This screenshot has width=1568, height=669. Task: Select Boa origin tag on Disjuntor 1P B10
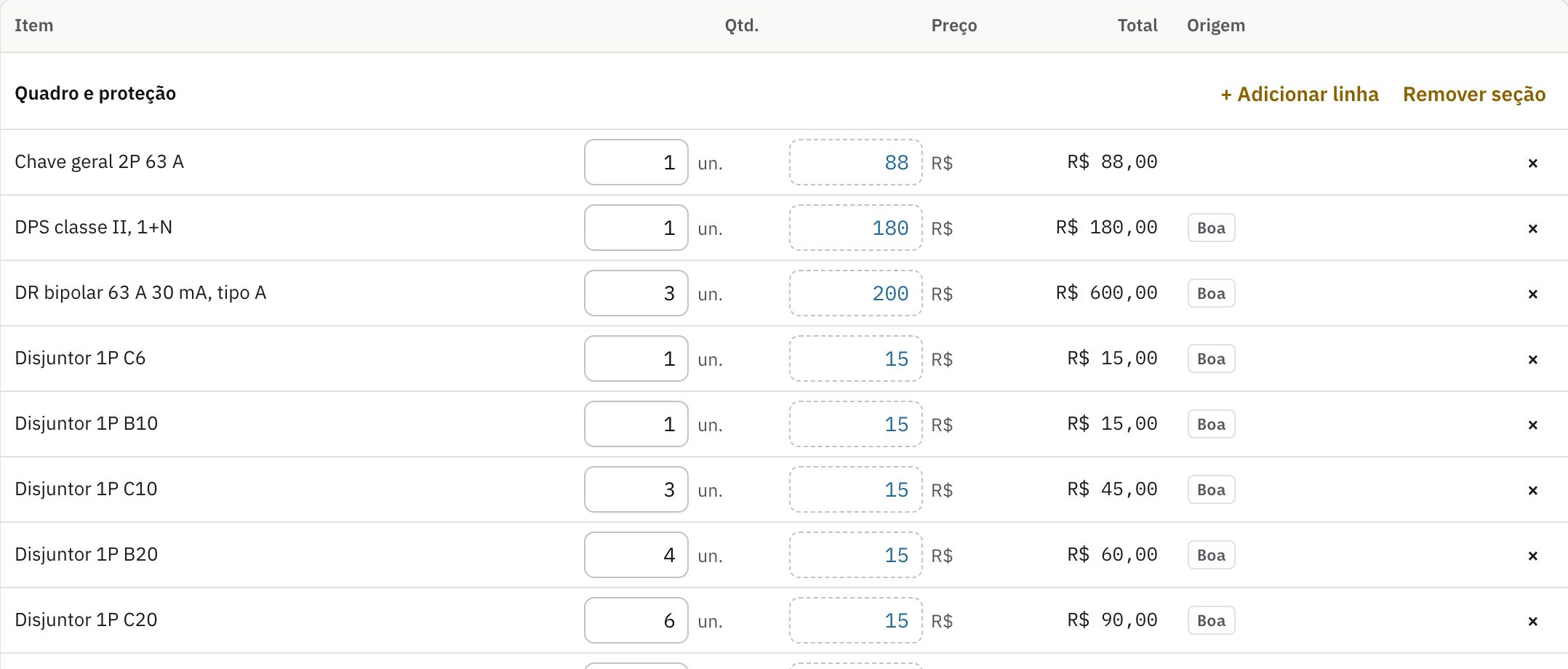(1212, 424)
